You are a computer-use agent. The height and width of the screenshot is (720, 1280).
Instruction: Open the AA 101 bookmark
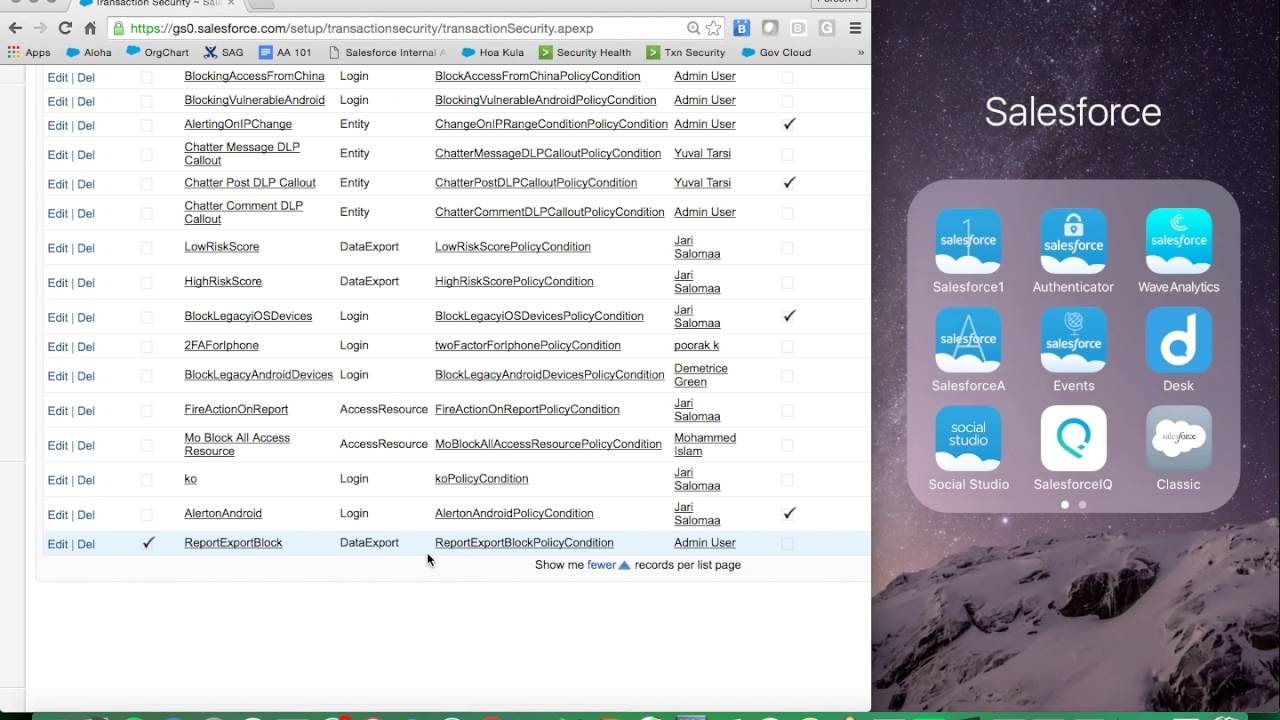[x=285, y=52]
